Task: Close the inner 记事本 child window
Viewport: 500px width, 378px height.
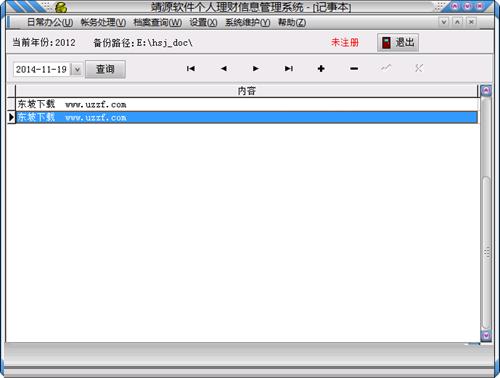Action: coord(471,22)
